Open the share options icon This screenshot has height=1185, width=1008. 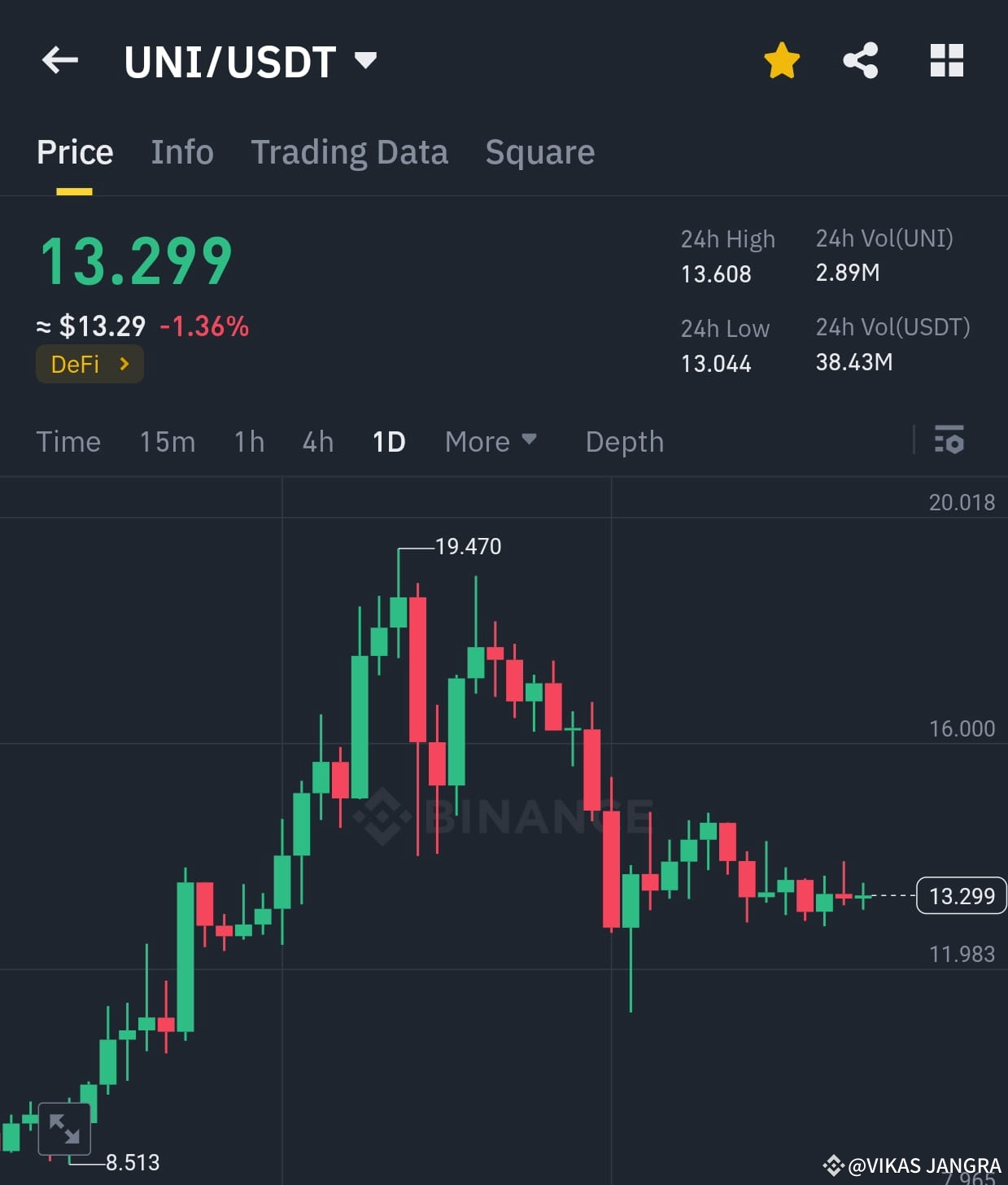coord(861,59)
